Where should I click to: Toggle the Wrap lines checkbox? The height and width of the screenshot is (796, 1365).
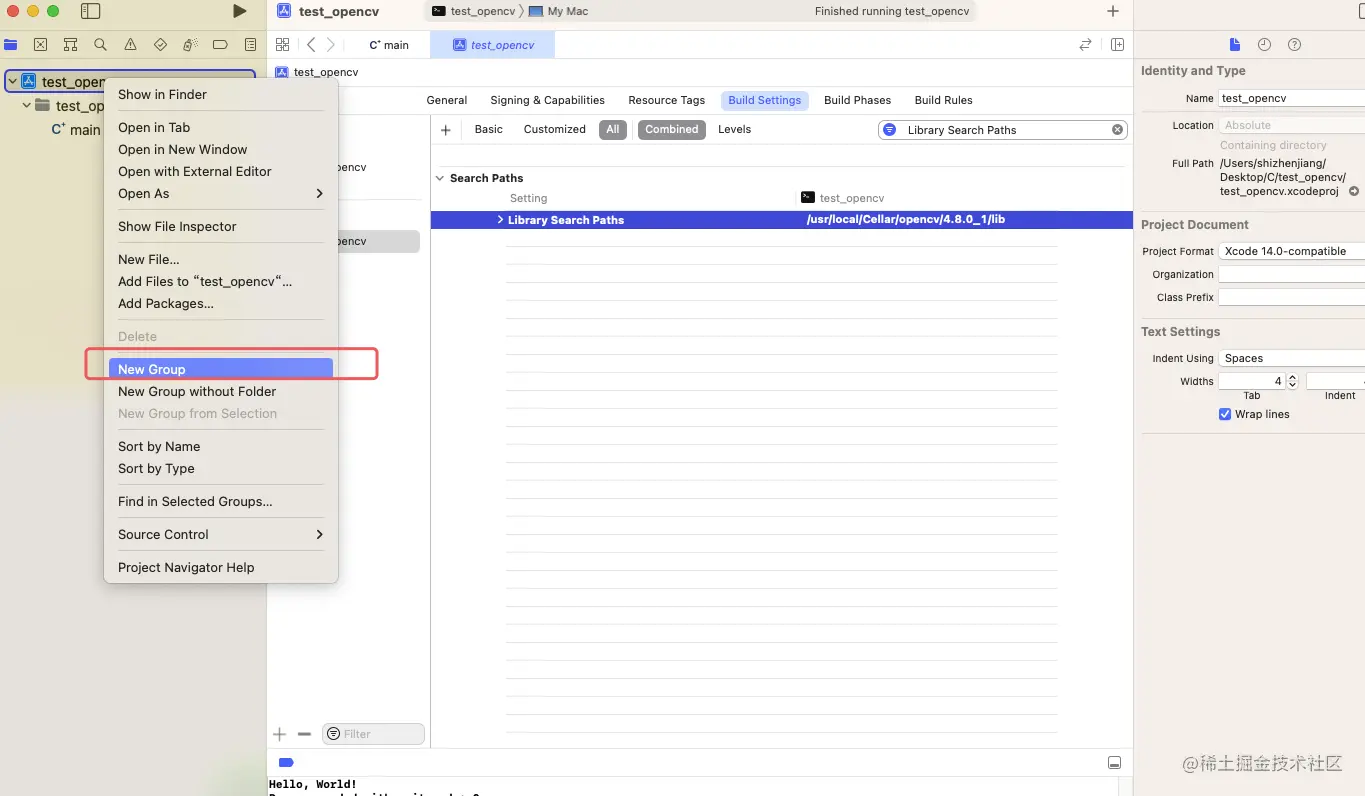(x=1224, y=414)
